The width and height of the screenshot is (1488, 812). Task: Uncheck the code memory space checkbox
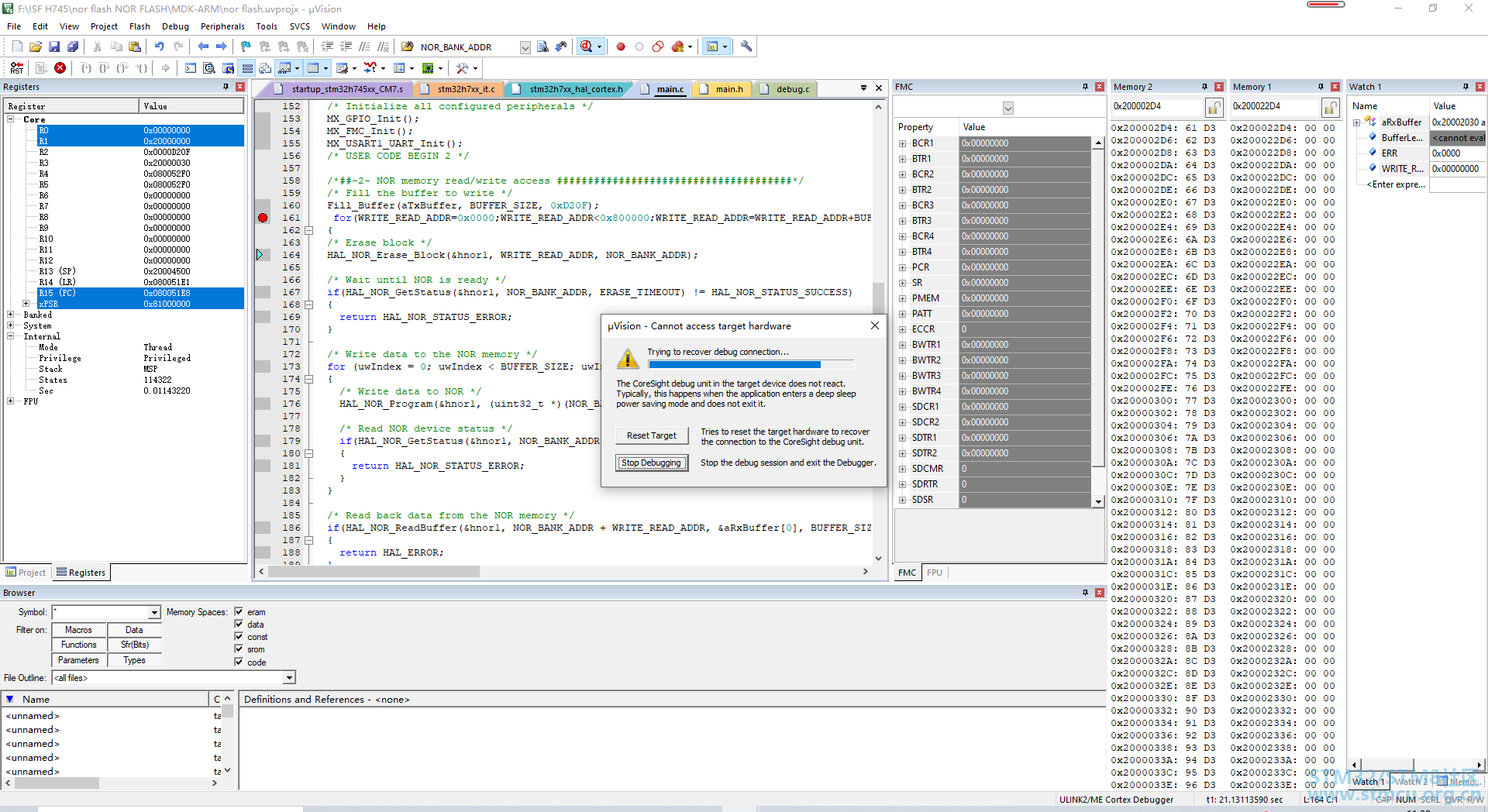[239, 662]
